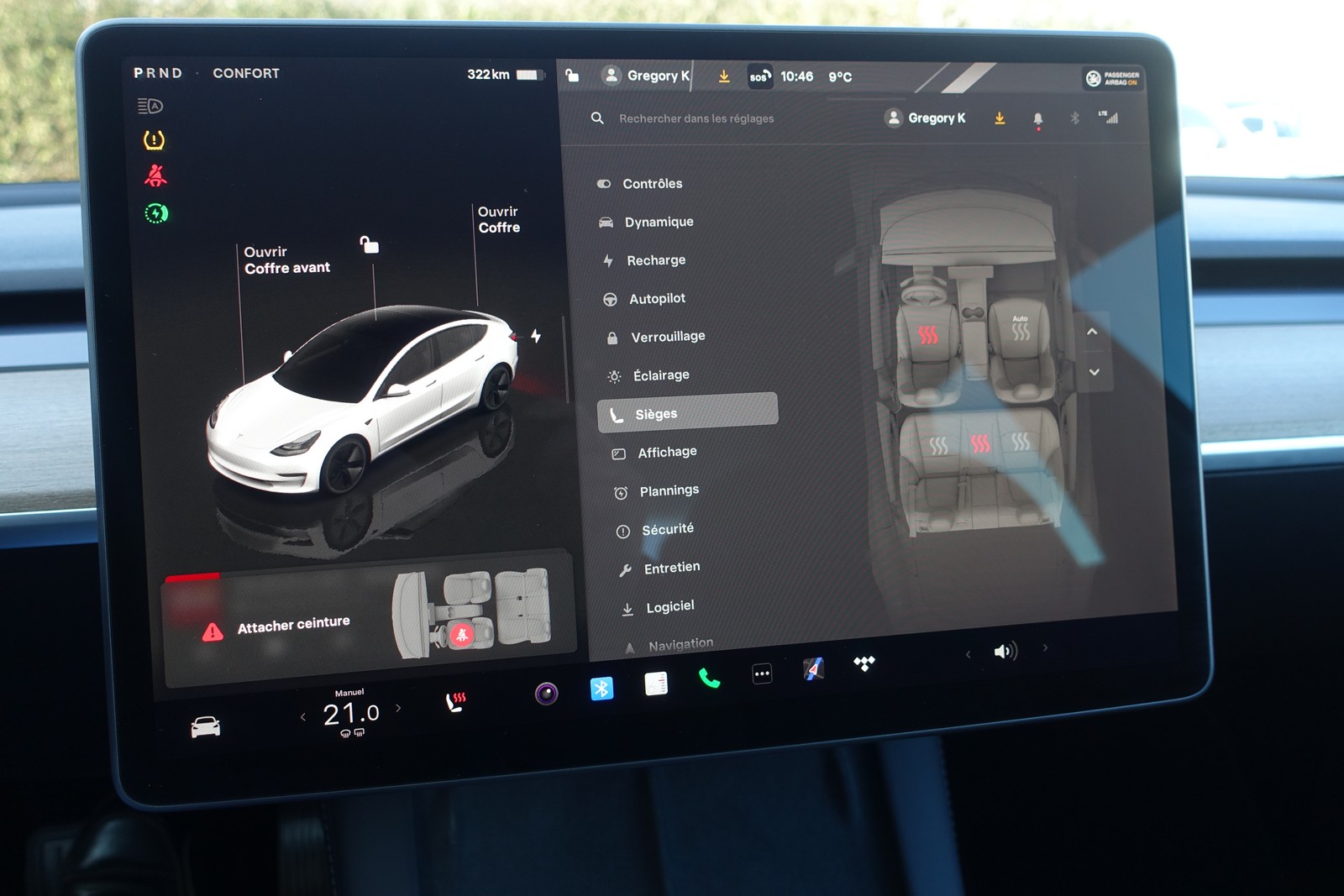Open Bluetooth app in bottom dock

coord(601,689)
